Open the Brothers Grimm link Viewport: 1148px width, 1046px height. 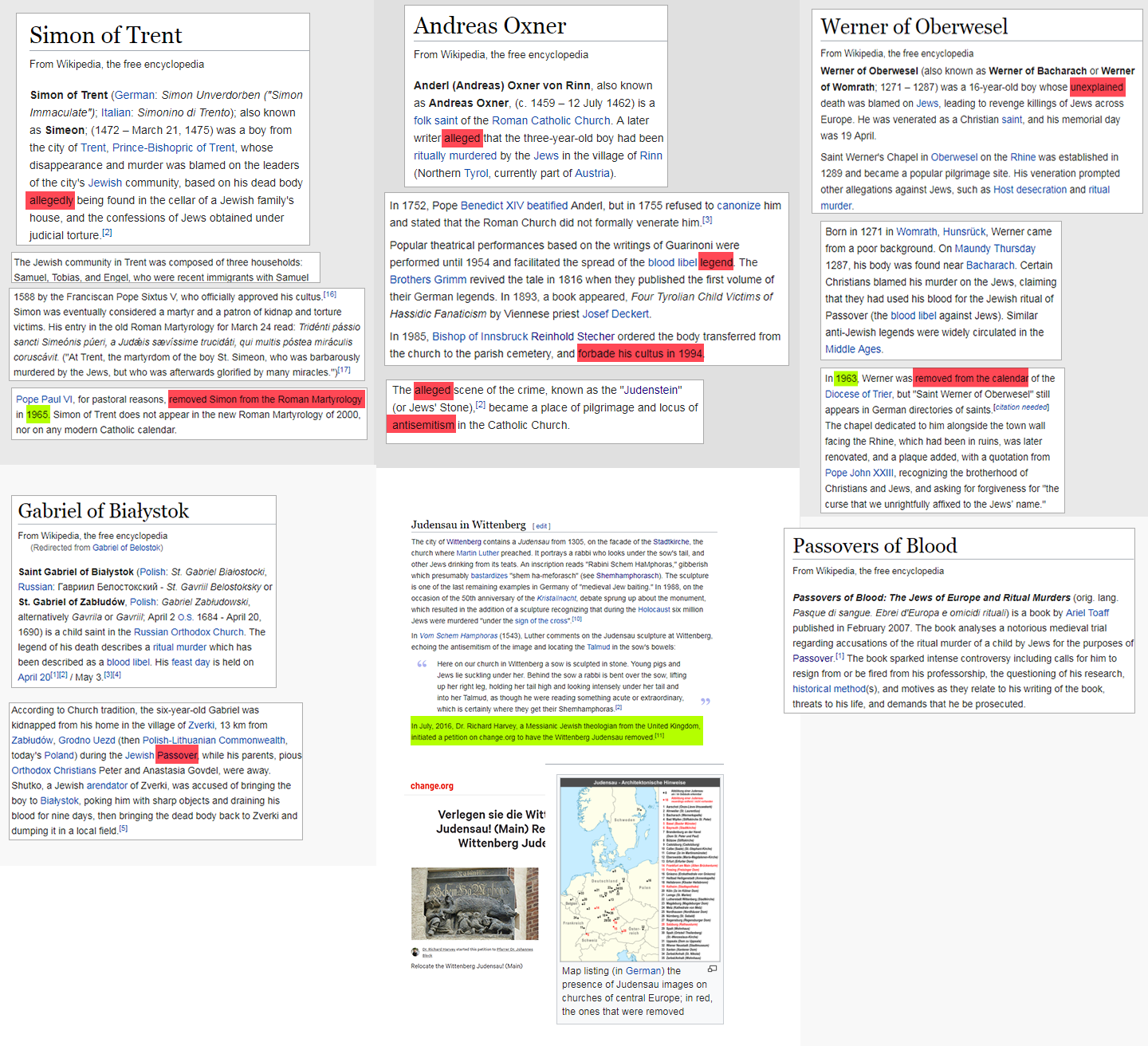point(428,280)
